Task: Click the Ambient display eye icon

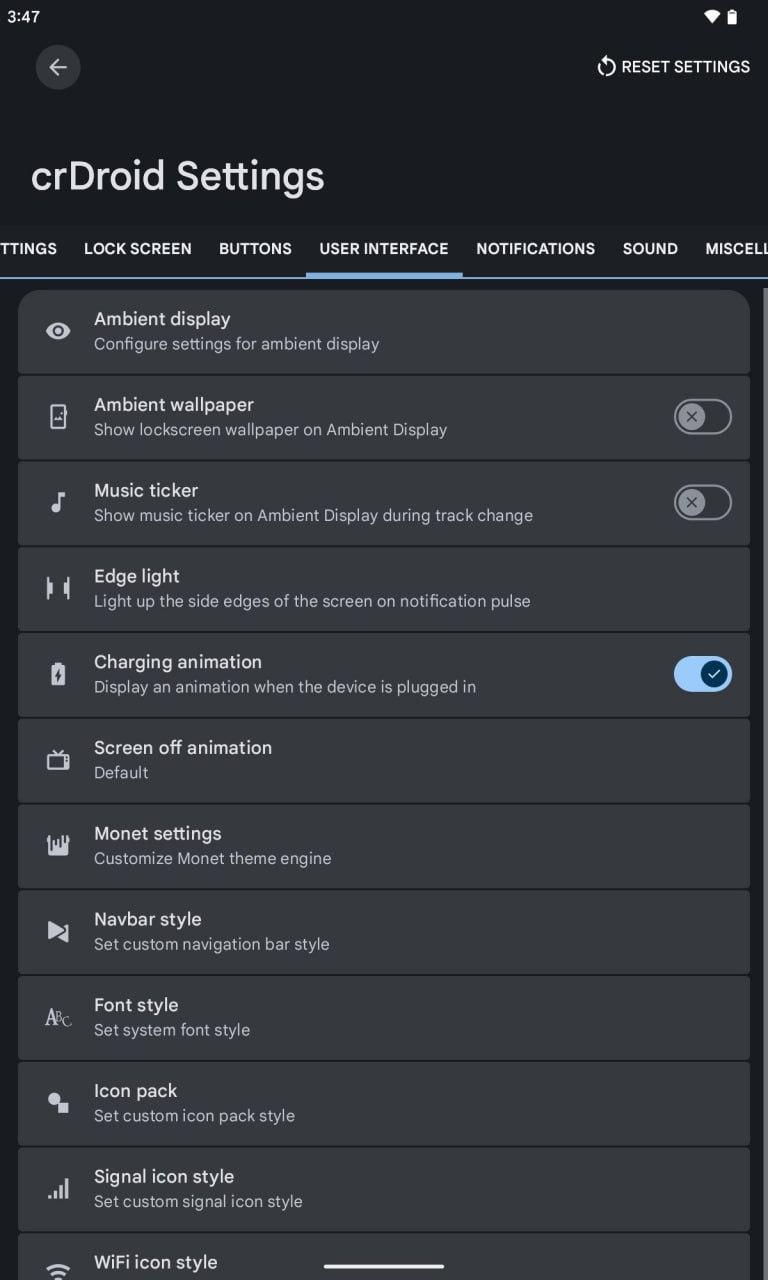Action: [x=58, y=331]
